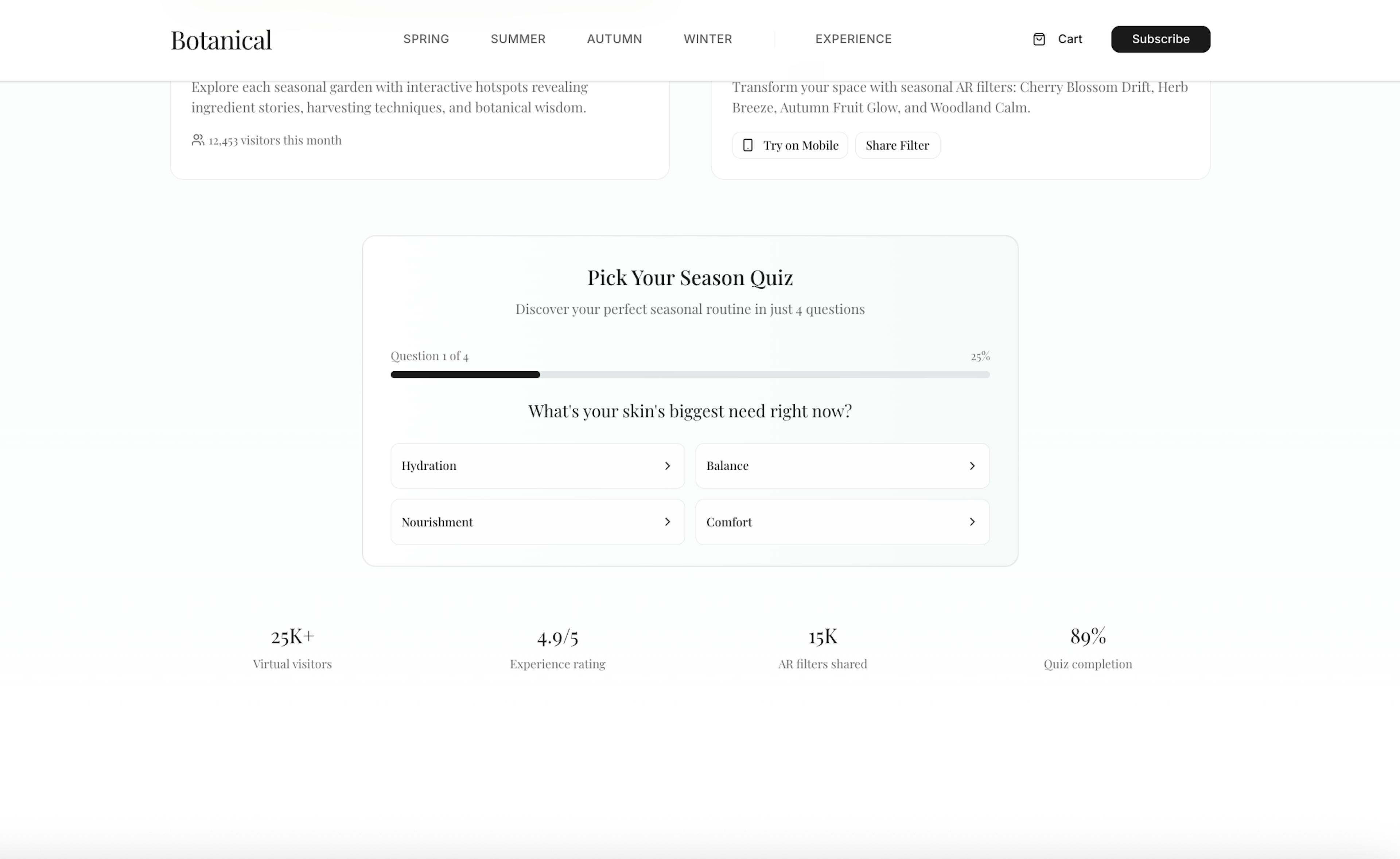Click the mobile phone icon in Try on Mobile
The height and width of the screenshot is (859, 1400).
point(748,146)
